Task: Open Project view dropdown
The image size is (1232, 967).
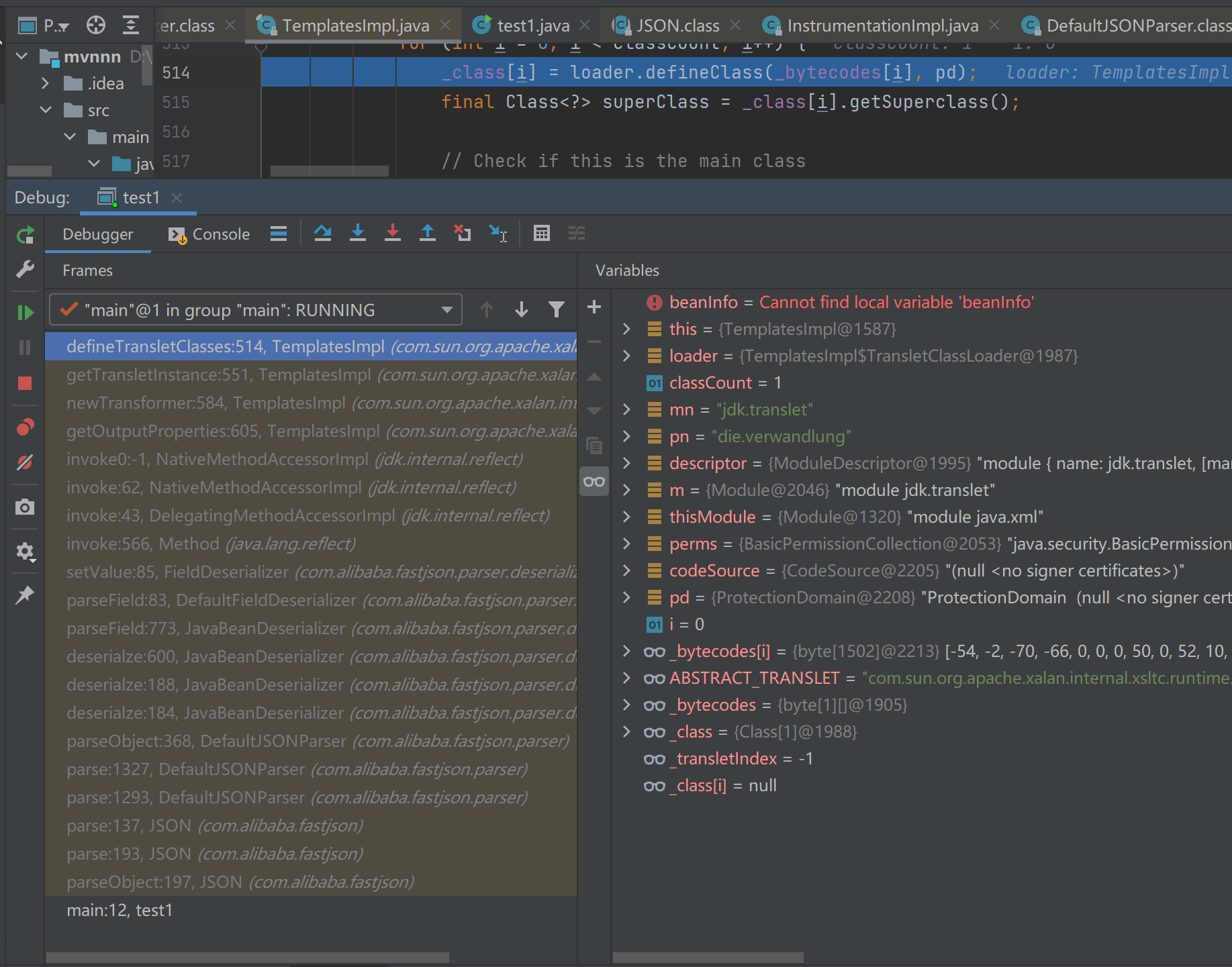Action: (44, 26)
